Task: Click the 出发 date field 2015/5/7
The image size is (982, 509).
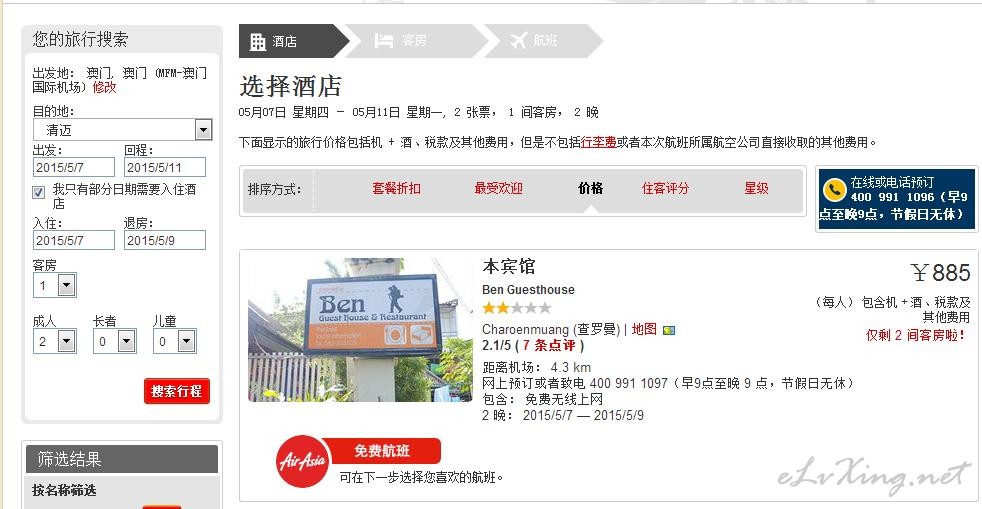Action: coord(74,167)
